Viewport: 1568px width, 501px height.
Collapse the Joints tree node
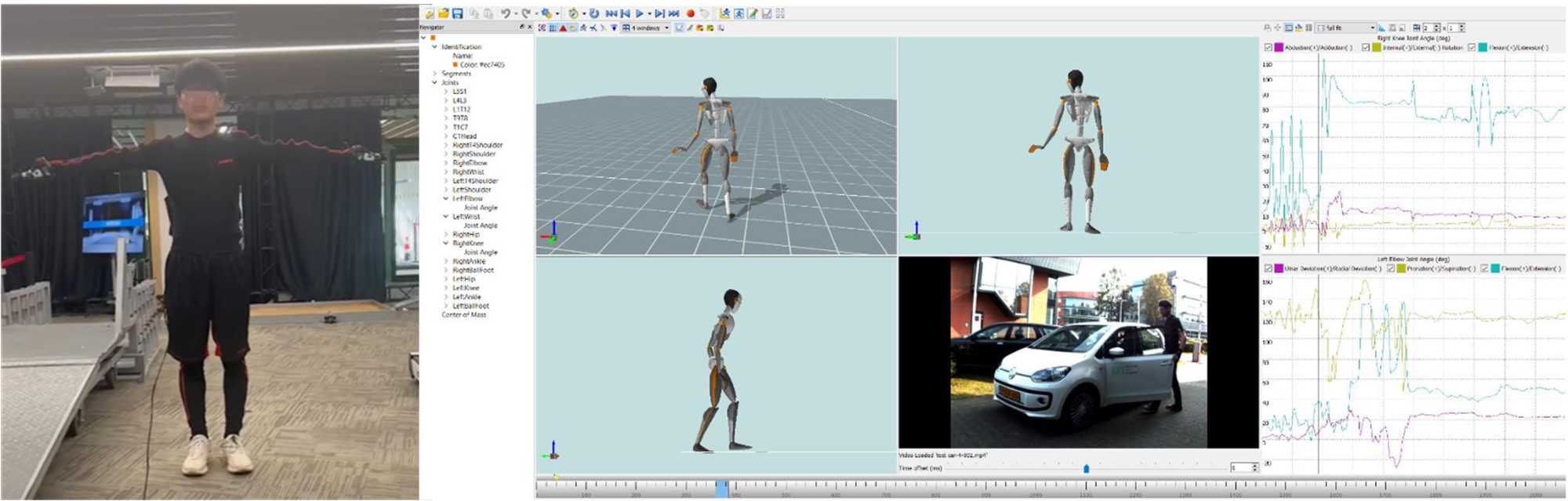(435, 82)
